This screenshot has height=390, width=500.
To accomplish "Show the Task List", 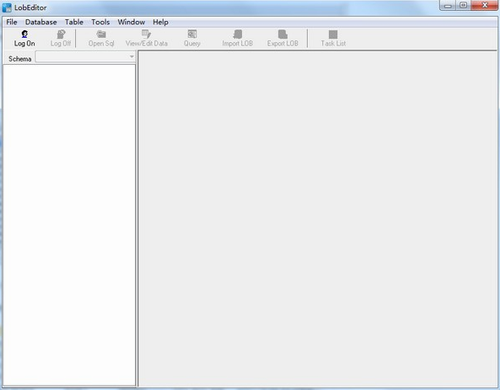I will coord(333,38).
